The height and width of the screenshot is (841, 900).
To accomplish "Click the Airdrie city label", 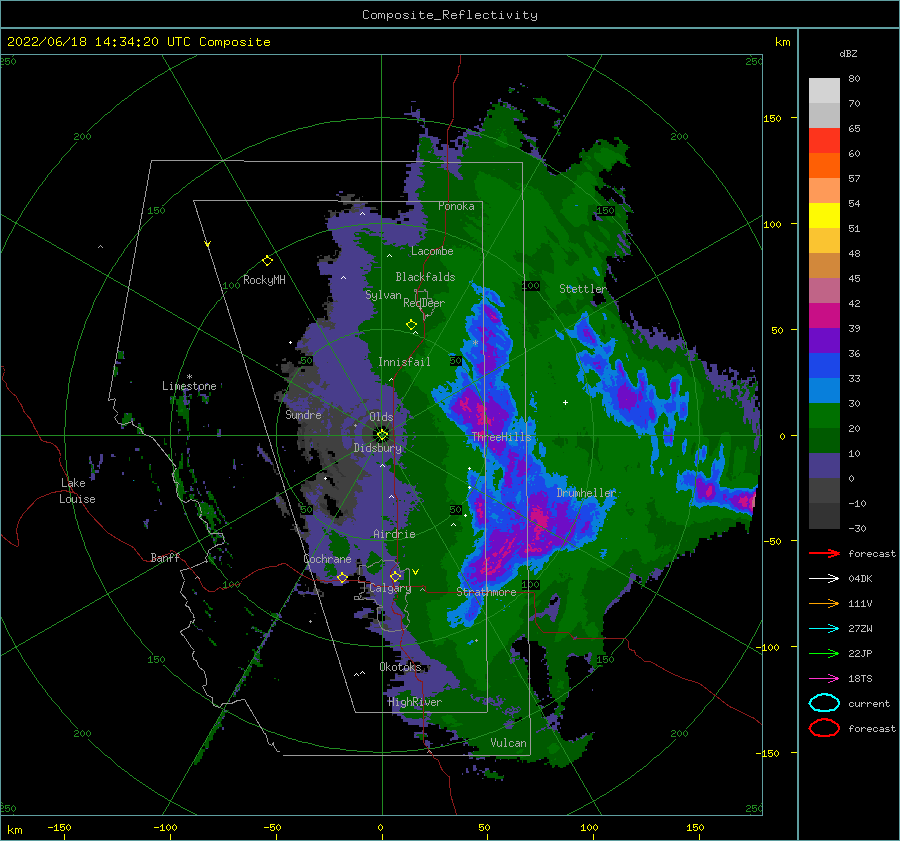I will tap(394, 534).
